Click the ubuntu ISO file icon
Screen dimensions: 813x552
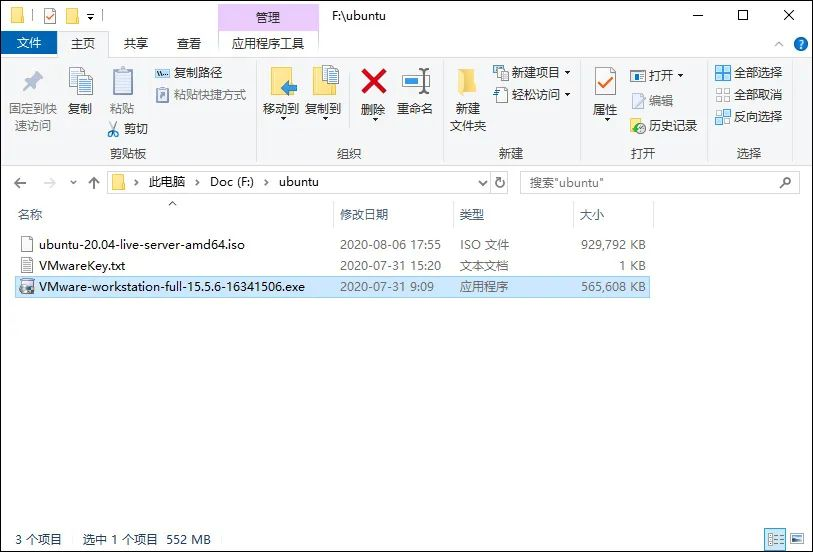(27, 244)
